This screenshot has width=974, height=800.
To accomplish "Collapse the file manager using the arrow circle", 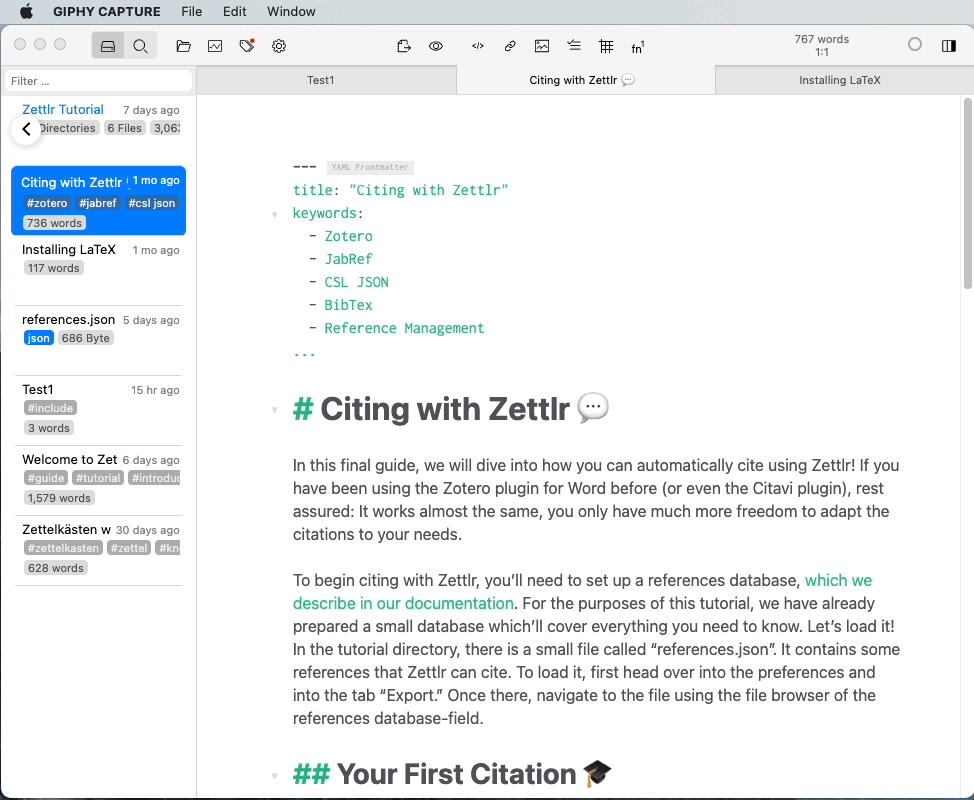I will pyautogui.click(x=26, y=129).
